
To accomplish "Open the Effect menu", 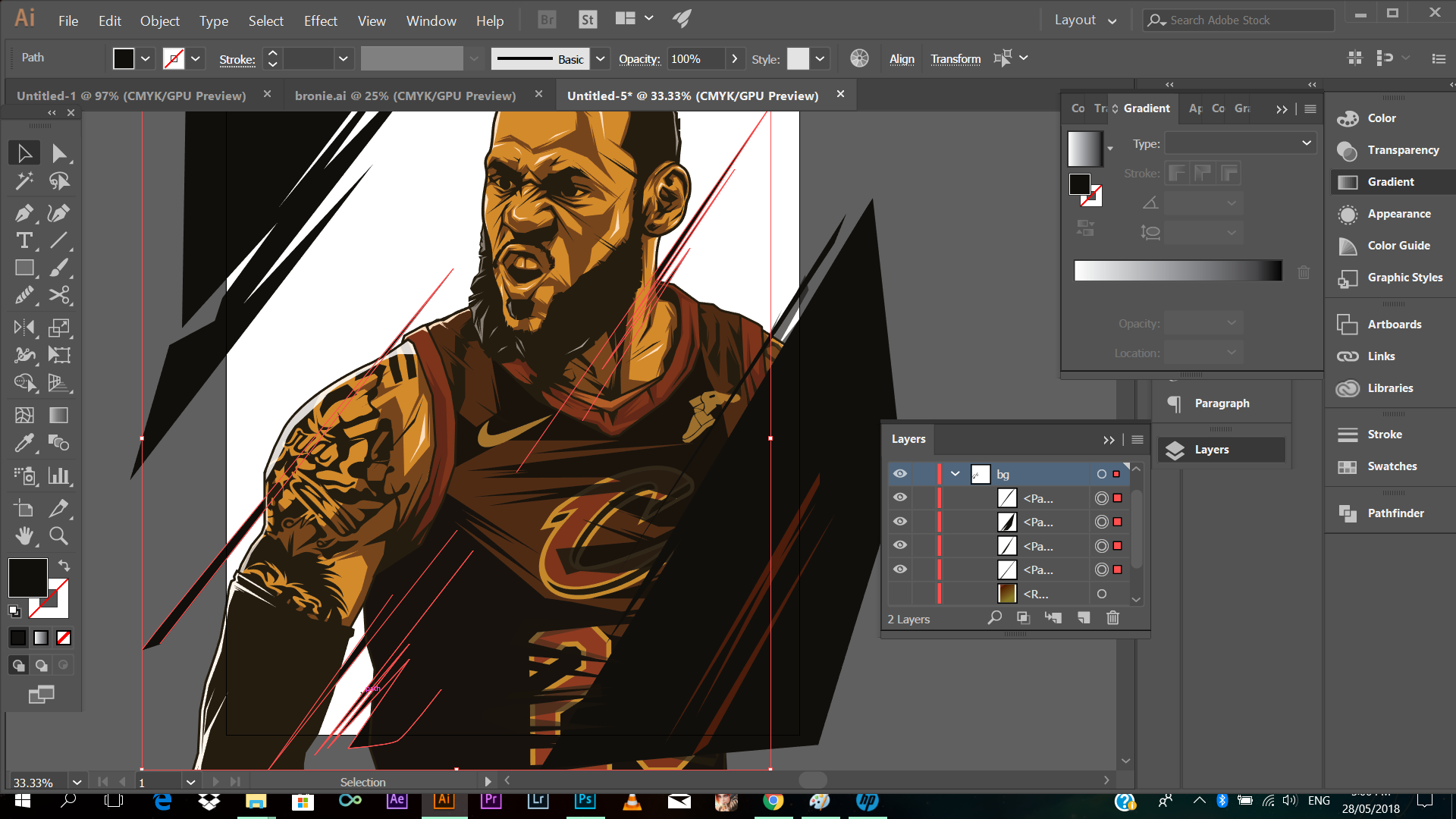I will [x=320, y=21].
